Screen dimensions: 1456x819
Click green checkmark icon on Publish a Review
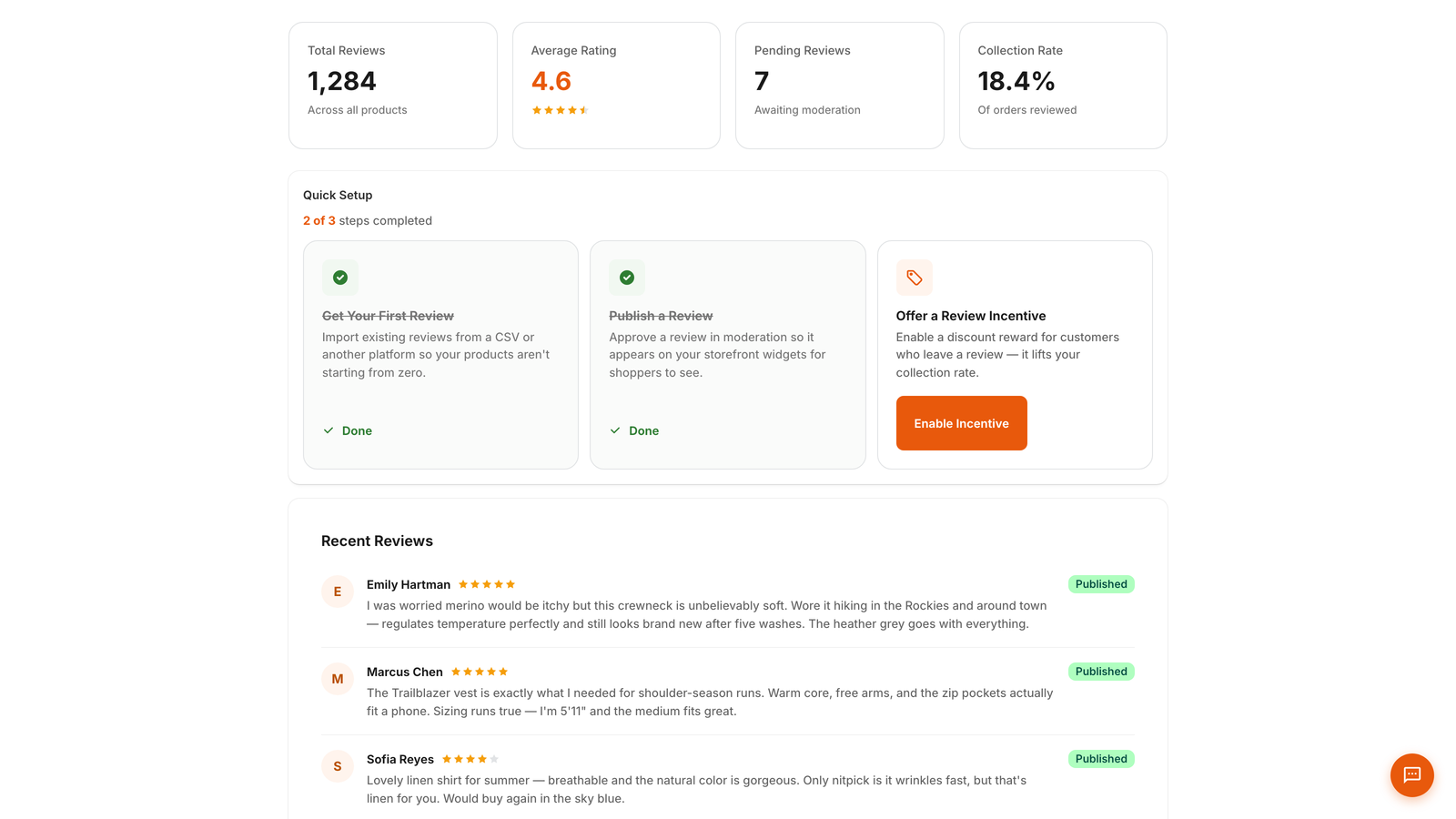[x=627, y=278]
